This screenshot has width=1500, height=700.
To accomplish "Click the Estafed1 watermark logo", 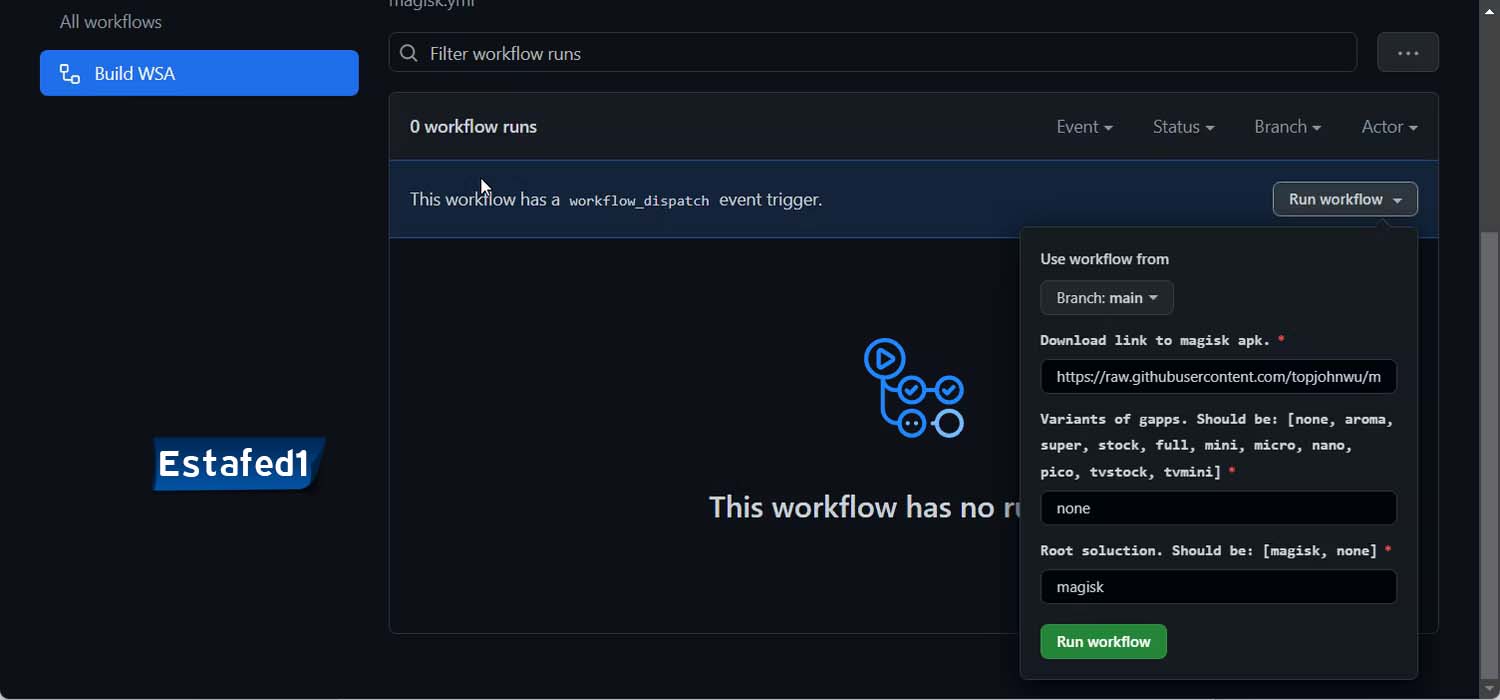I will click(x=238, y=464).
